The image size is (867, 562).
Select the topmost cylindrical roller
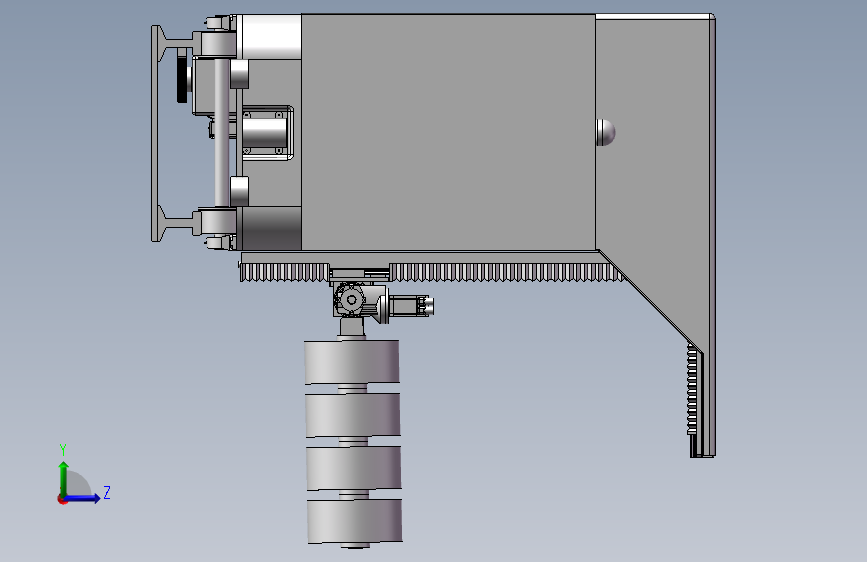click(x=352, y=362)
